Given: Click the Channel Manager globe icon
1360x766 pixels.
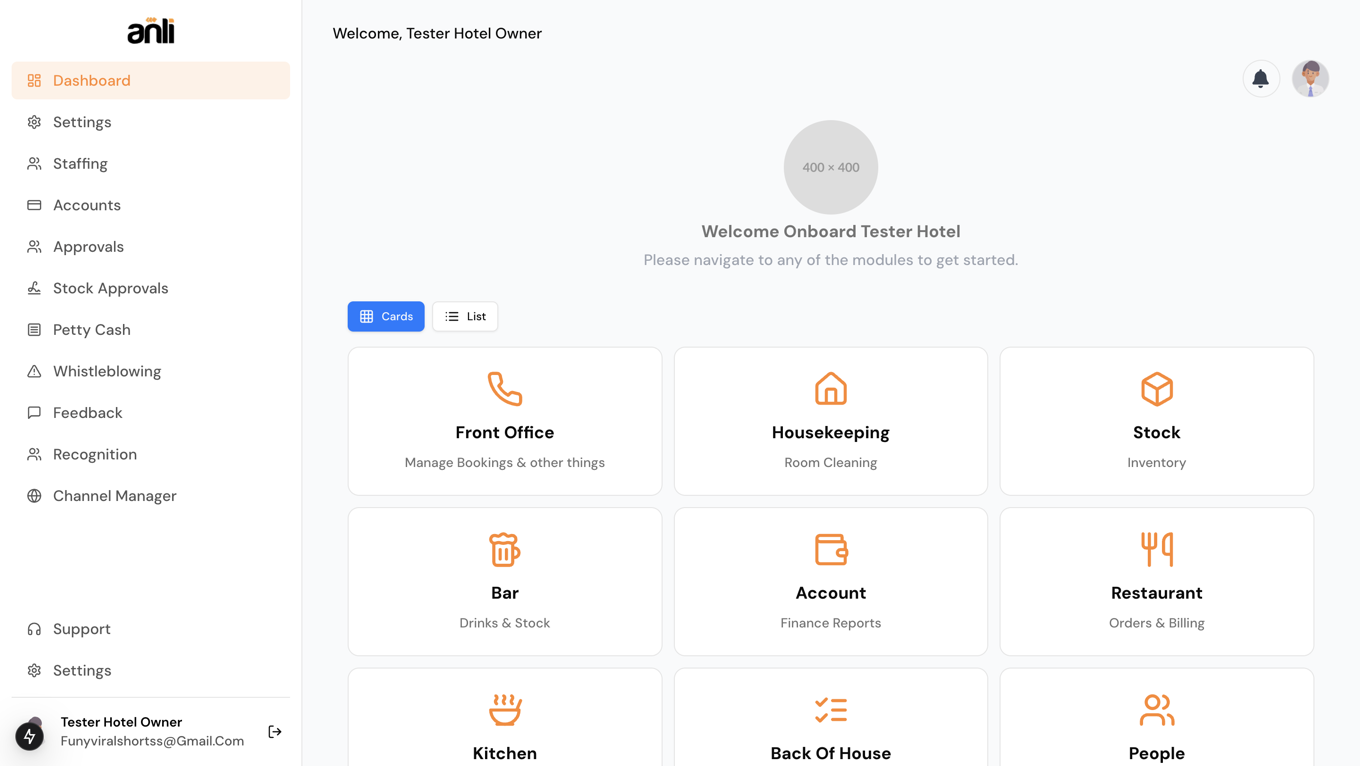Looking at the screenshot, I should tap(34, 496).
